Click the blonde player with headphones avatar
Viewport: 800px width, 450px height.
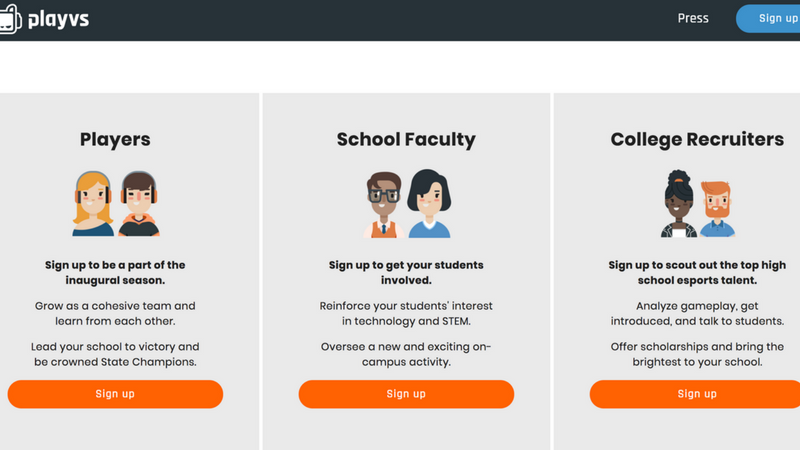(93, 204)
